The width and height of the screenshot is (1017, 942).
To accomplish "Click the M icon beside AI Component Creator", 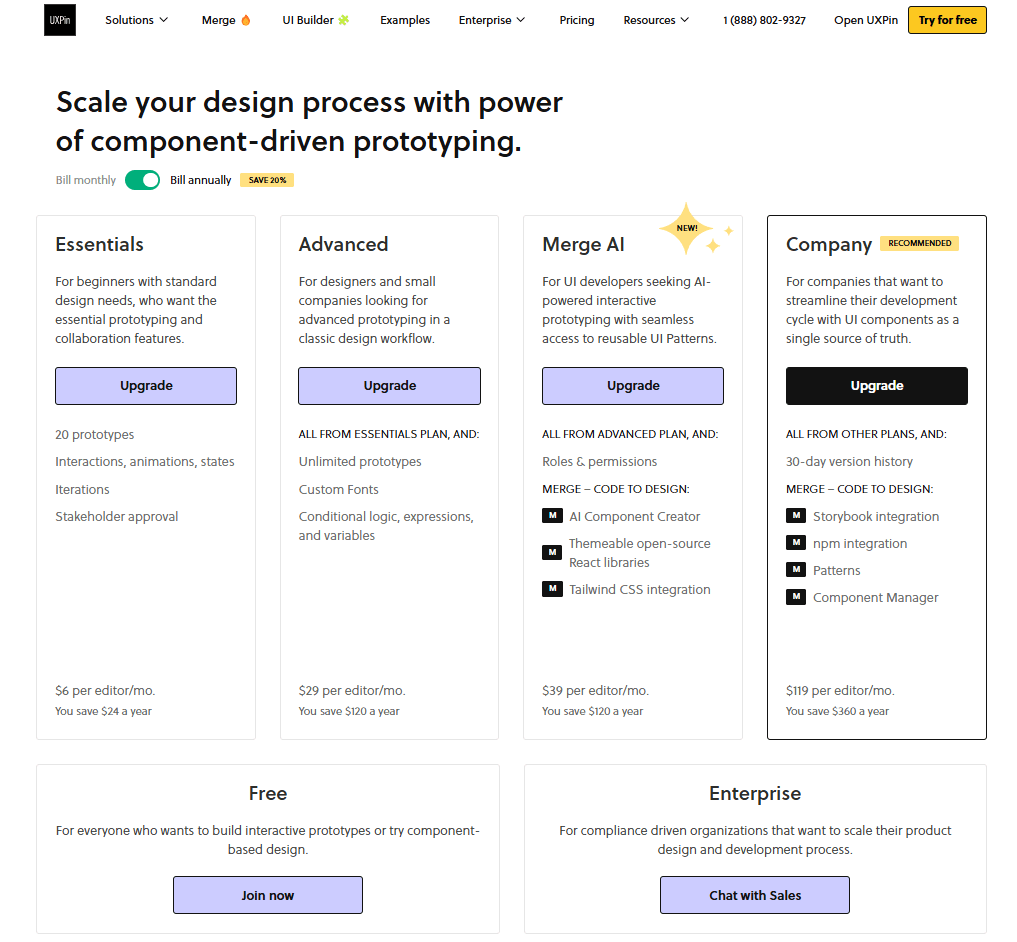I will point(553,515).
